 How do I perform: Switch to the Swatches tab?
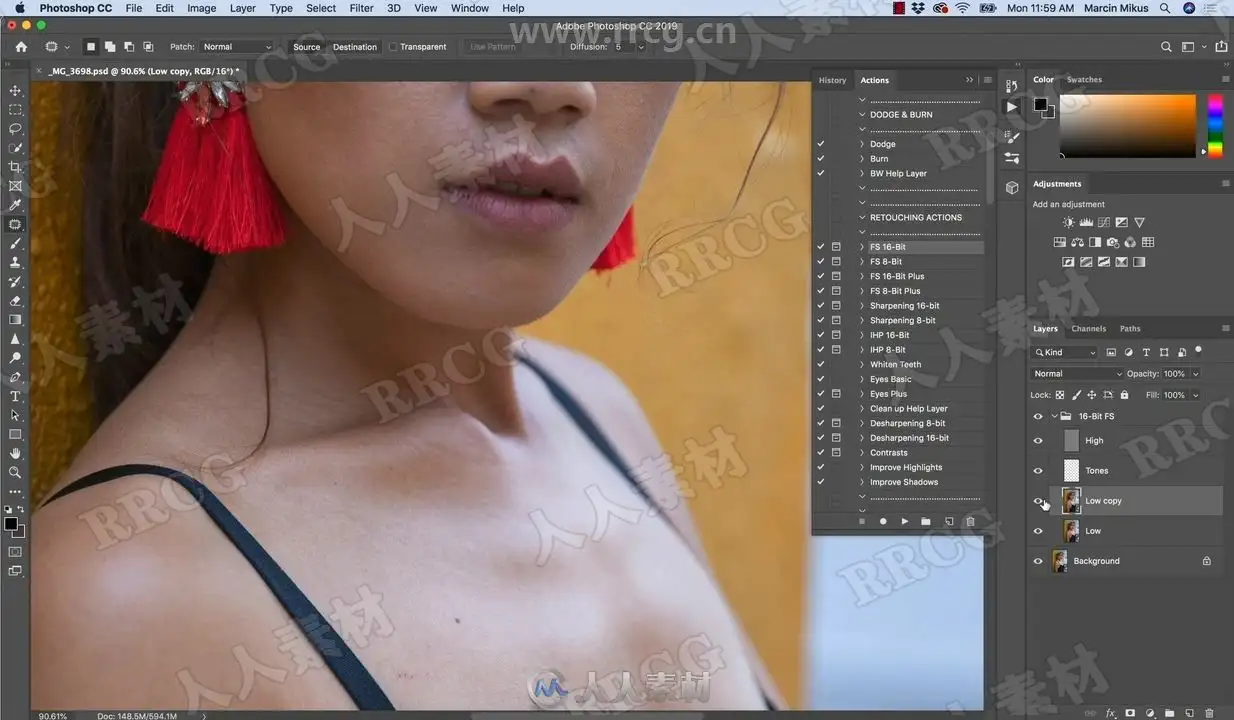1084,80
